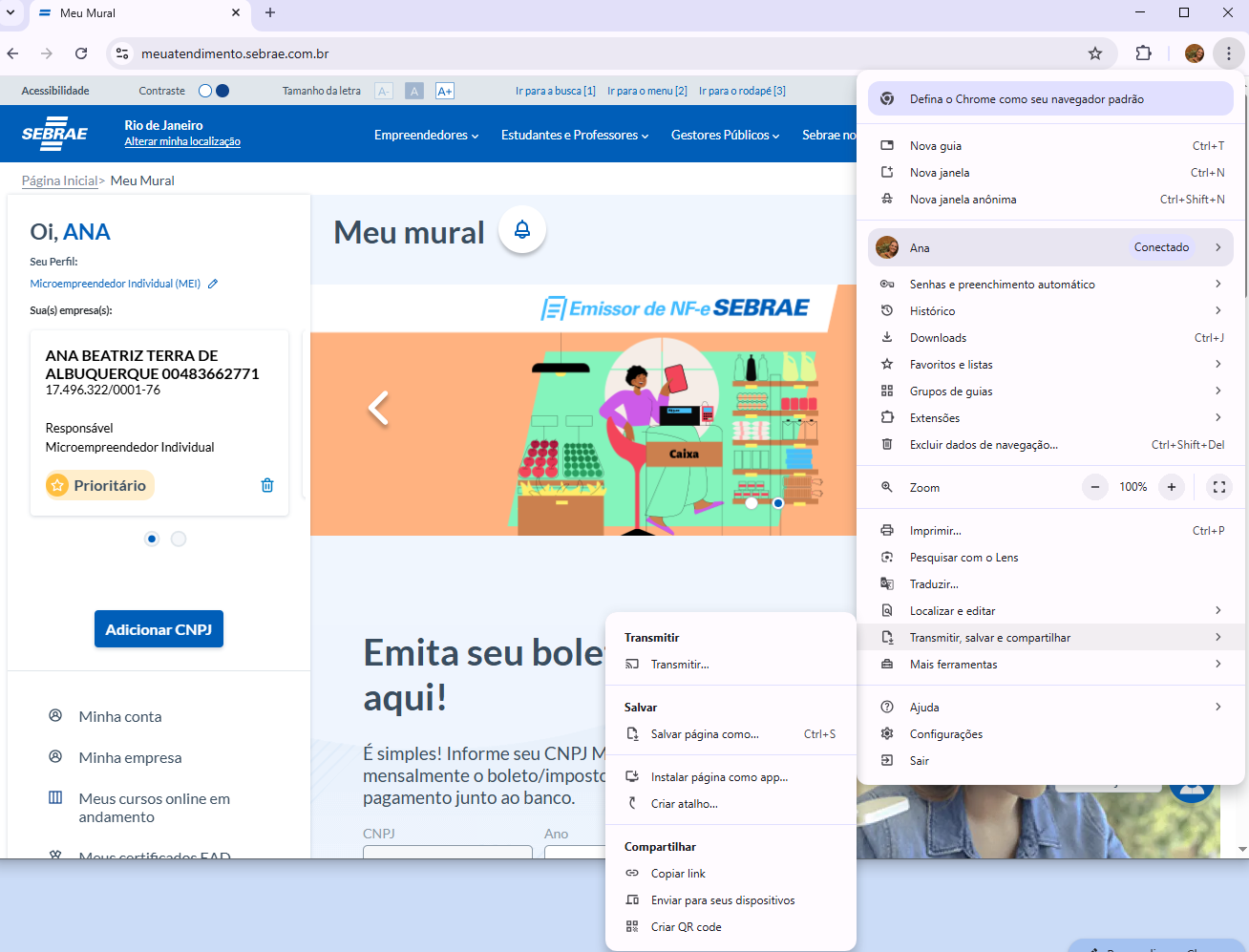Image resolution: width=1249 pixels, height=952 pixels.
Task: Click Ir para o rodapé link
Action: [742, 91]
